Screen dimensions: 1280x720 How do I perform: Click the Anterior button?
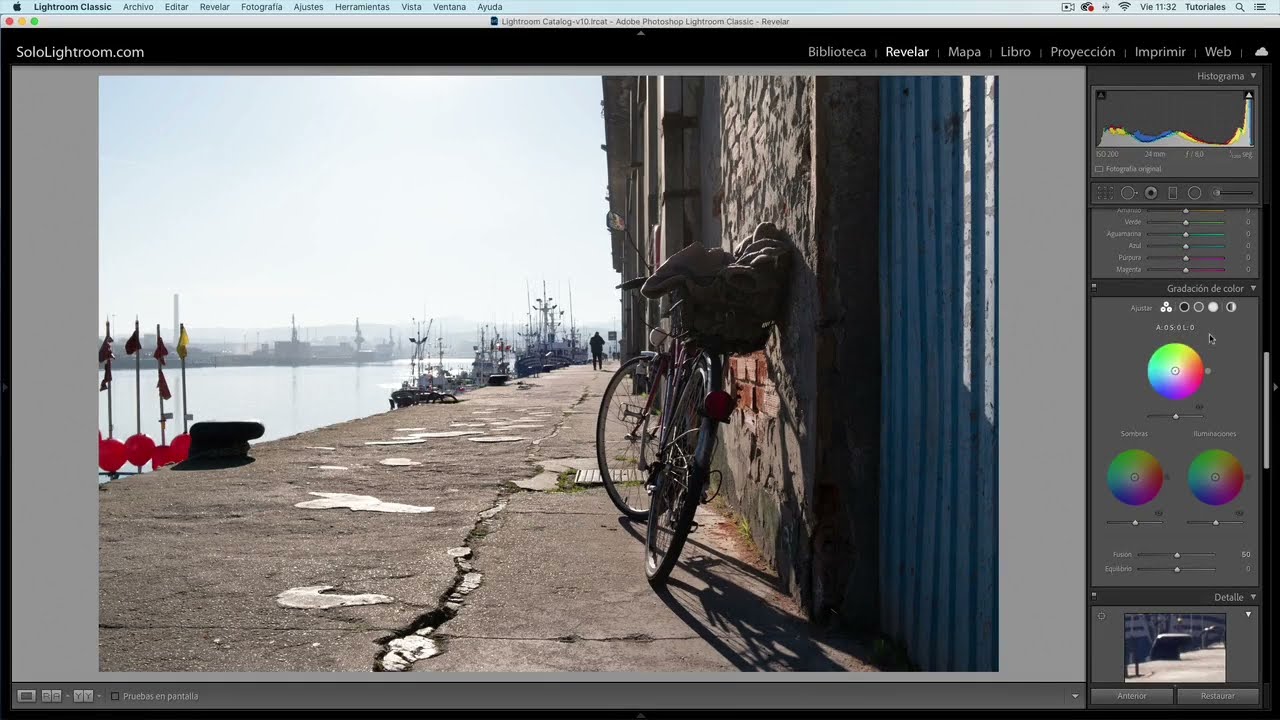coord(1132,696)
